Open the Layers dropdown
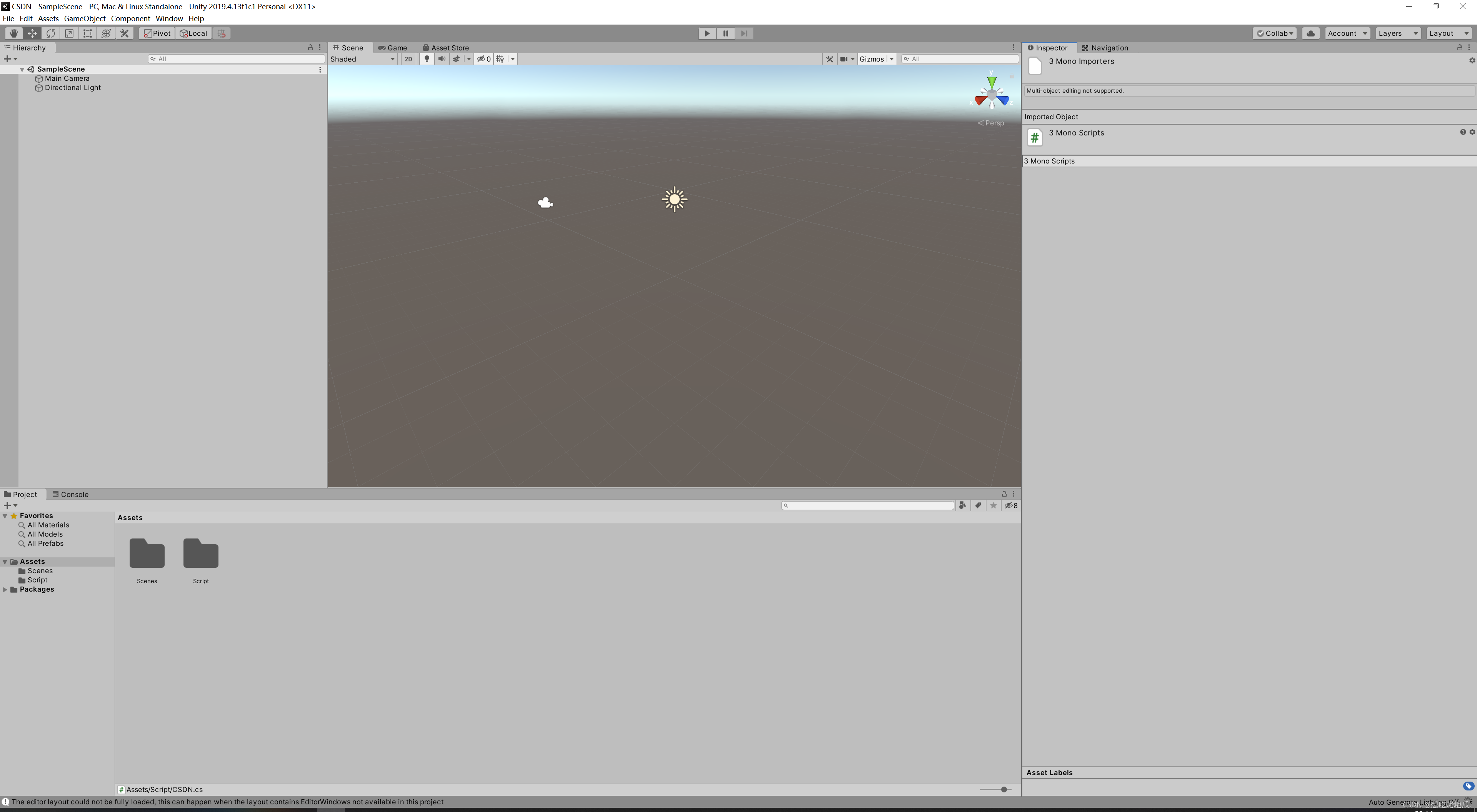The width and height of the screenshot is (1477, 812). (x=1397, y=33)
